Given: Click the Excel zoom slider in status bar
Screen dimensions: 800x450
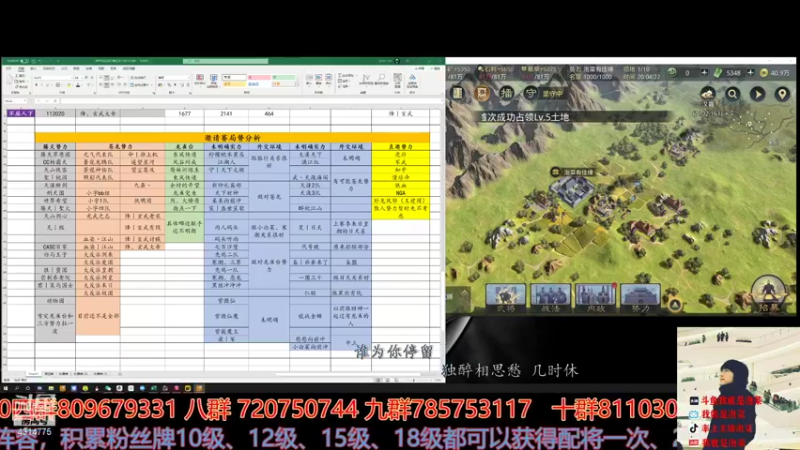Looking at the screenshot, I should [412, 380].
